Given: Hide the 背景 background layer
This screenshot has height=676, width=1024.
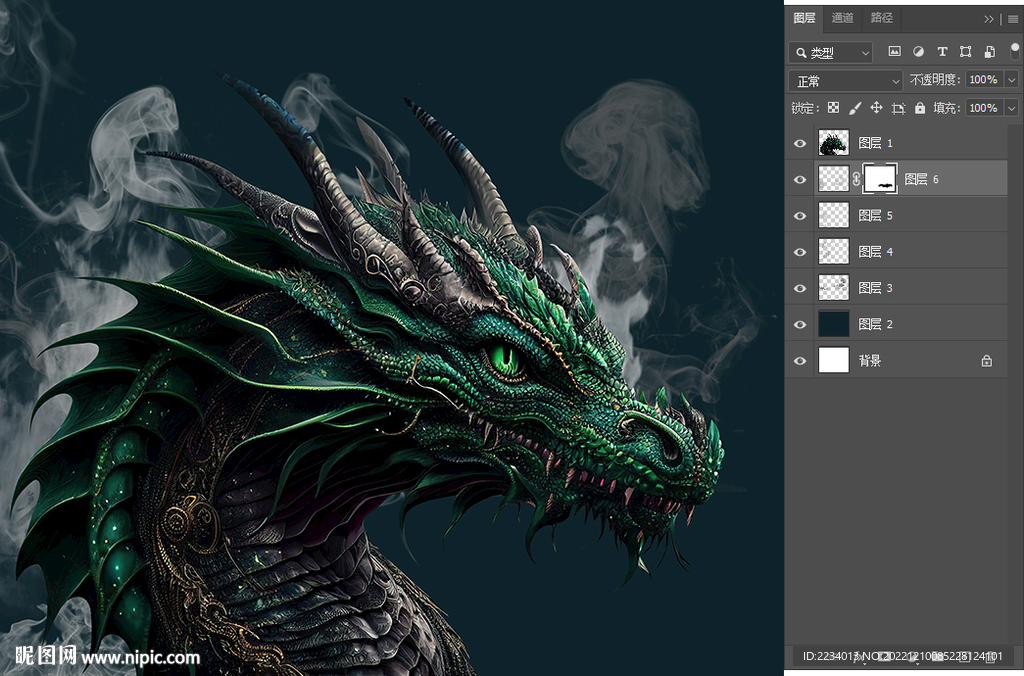Looking at the screenshot, I should pos(799,361).
